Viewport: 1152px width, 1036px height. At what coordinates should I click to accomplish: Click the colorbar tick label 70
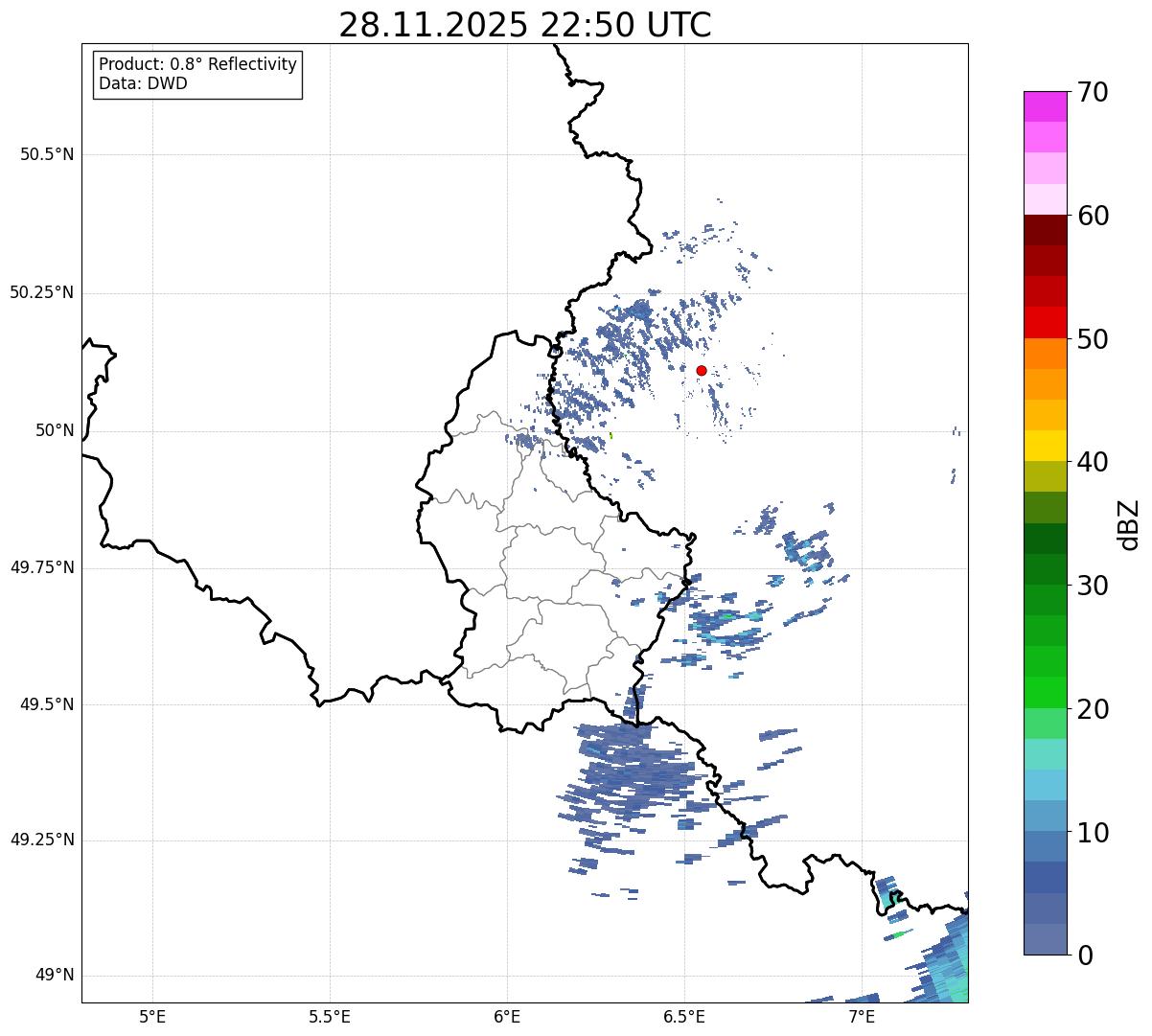pyautogui.click(x=1092, y=92)
